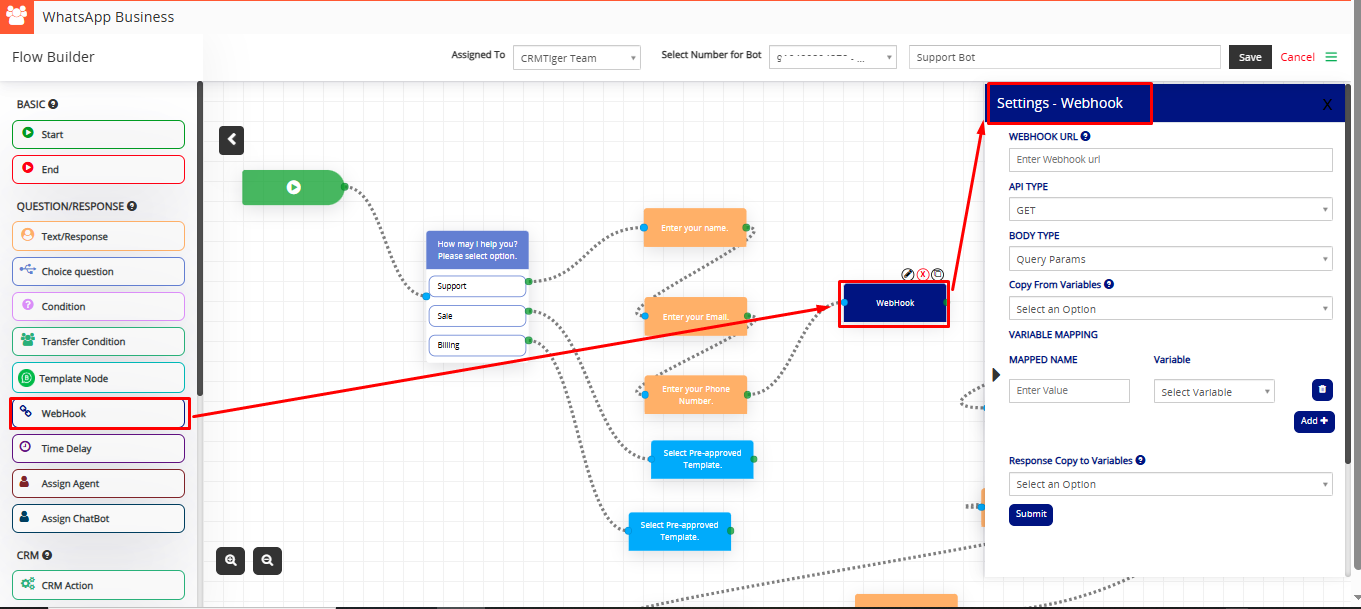Open the green hamburger menu beside Cancel
Image resolution: width=1361 pixels, height=609 pixels.
[x=1331, y=57]
